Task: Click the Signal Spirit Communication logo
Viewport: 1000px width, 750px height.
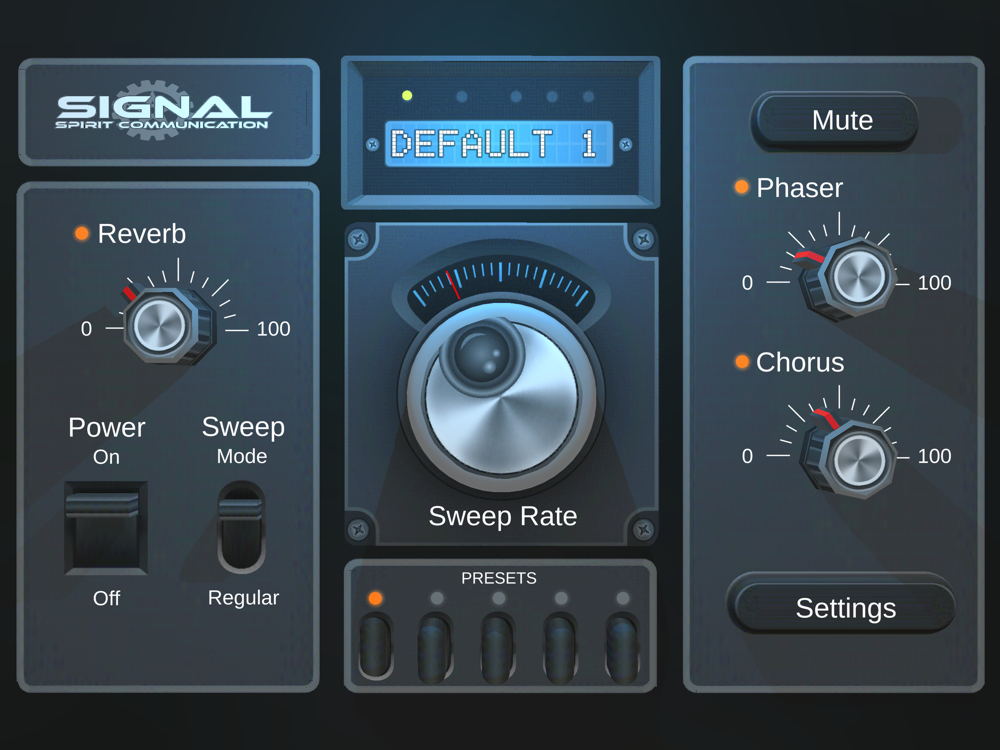Action: [163, 111]
